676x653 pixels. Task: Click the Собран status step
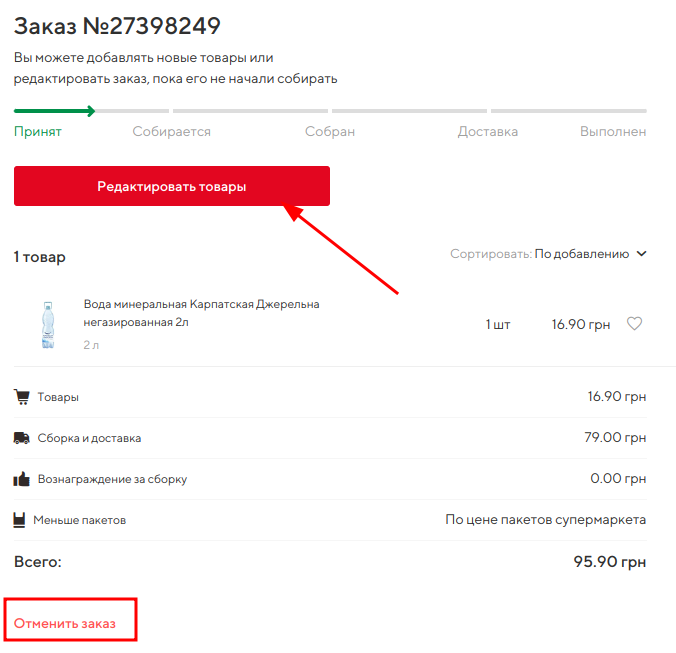(331, 132)
